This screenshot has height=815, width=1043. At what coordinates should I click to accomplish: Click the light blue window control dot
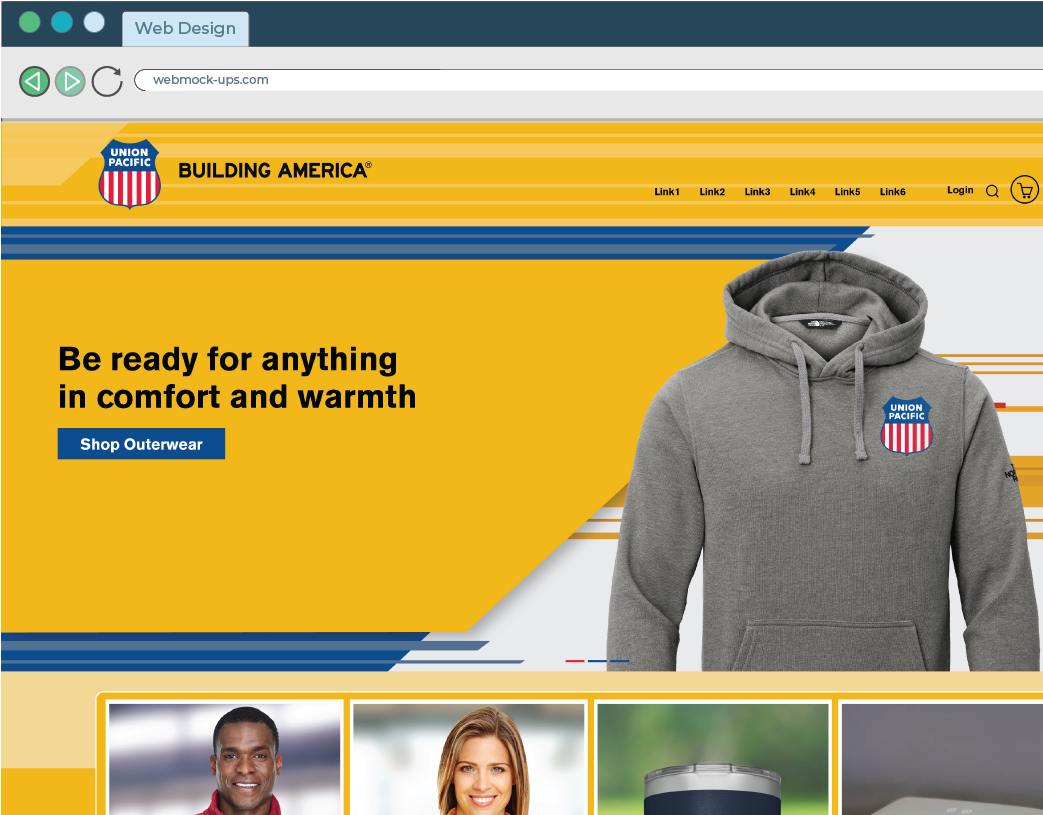(x=94, y=22)
